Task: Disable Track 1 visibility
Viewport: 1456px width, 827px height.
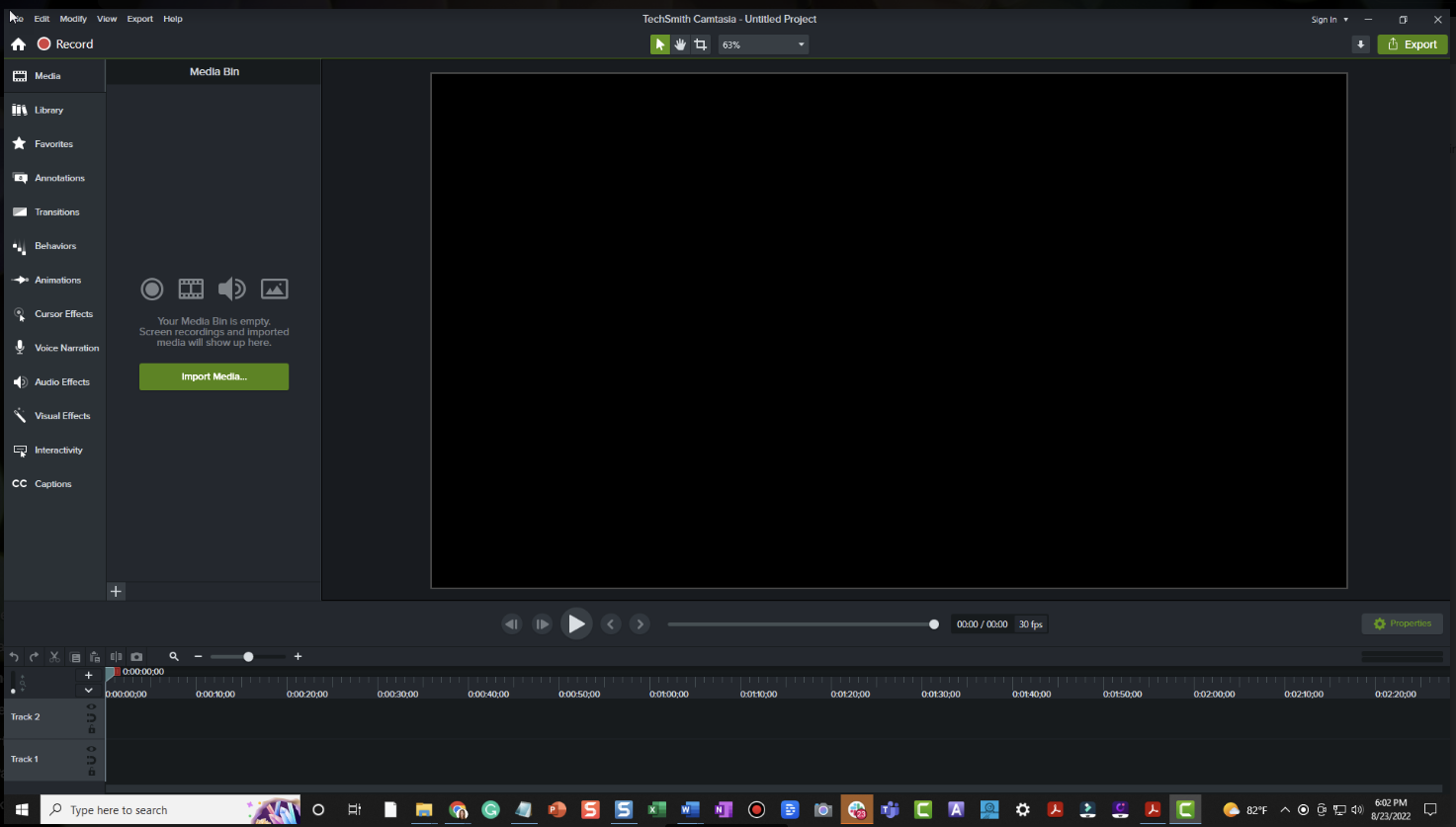Action: click(x=92, y=748)
